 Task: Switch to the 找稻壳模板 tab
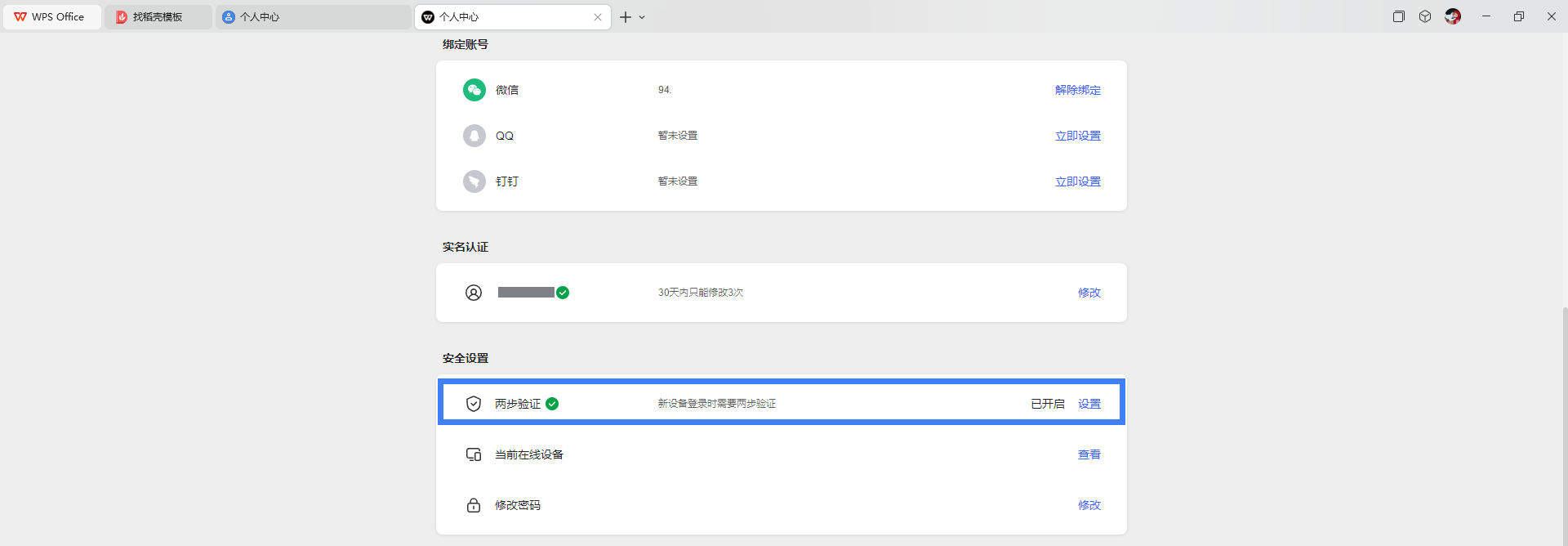(158, 16)
